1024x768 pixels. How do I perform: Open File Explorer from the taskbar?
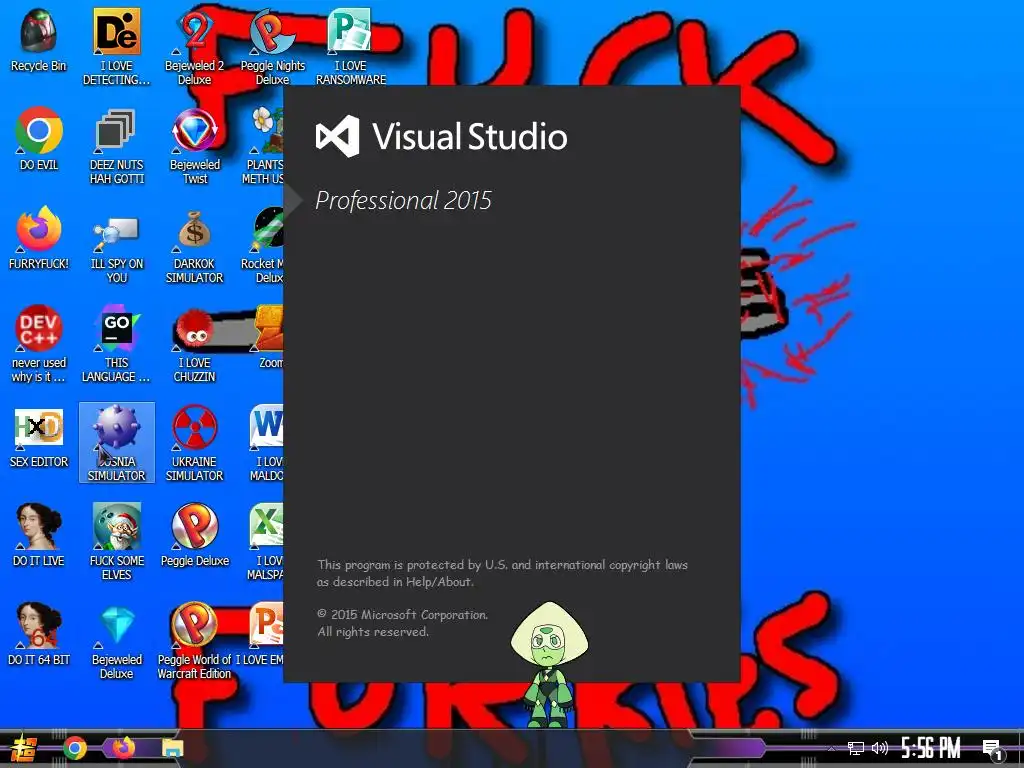tap(173, 748)
